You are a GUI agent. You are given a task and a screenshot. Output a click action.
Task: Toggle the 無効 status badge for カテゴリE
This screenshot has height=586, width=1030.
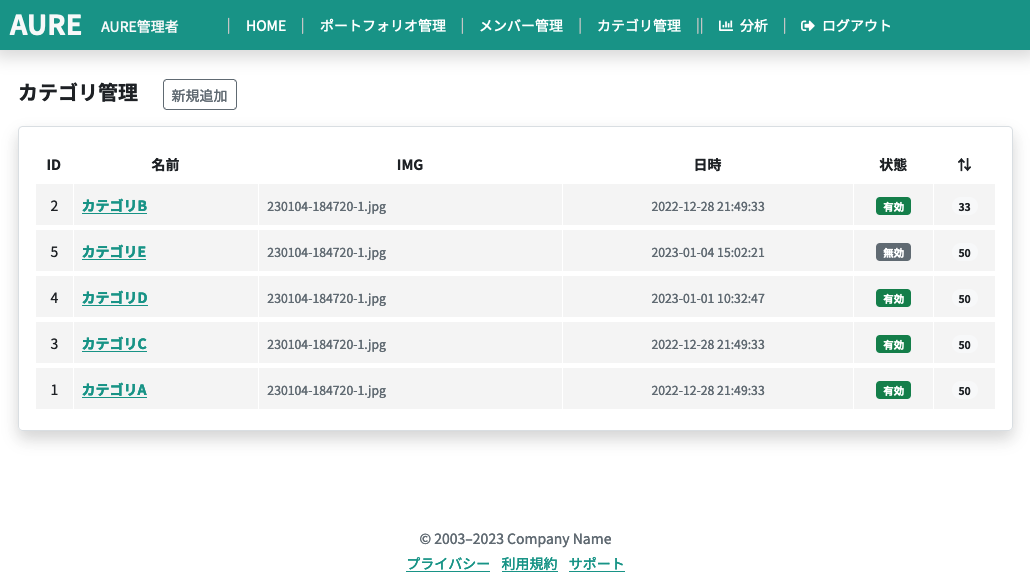(x=893, y=252)
